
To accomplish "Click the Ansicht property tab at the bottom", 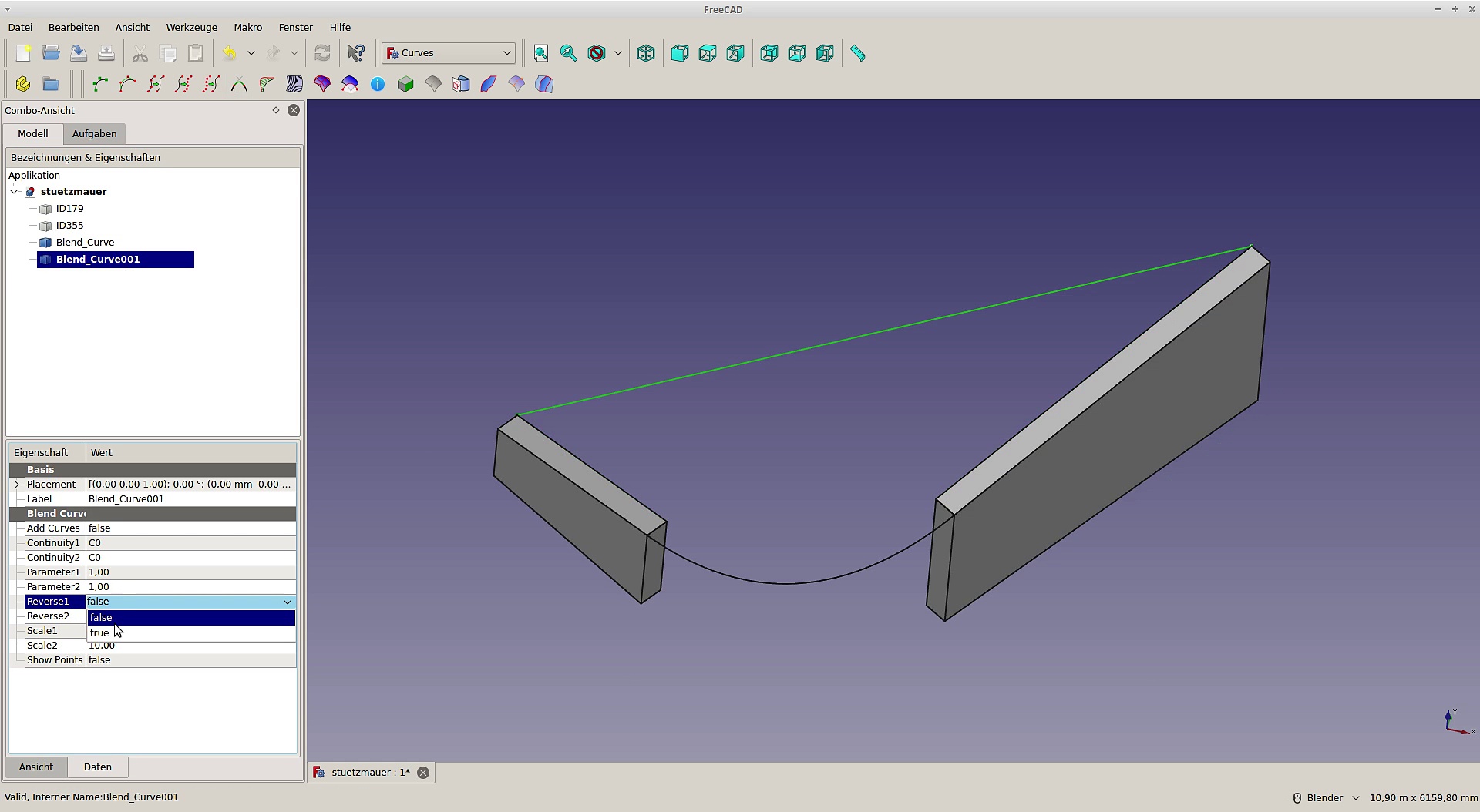I will (36, 767).
